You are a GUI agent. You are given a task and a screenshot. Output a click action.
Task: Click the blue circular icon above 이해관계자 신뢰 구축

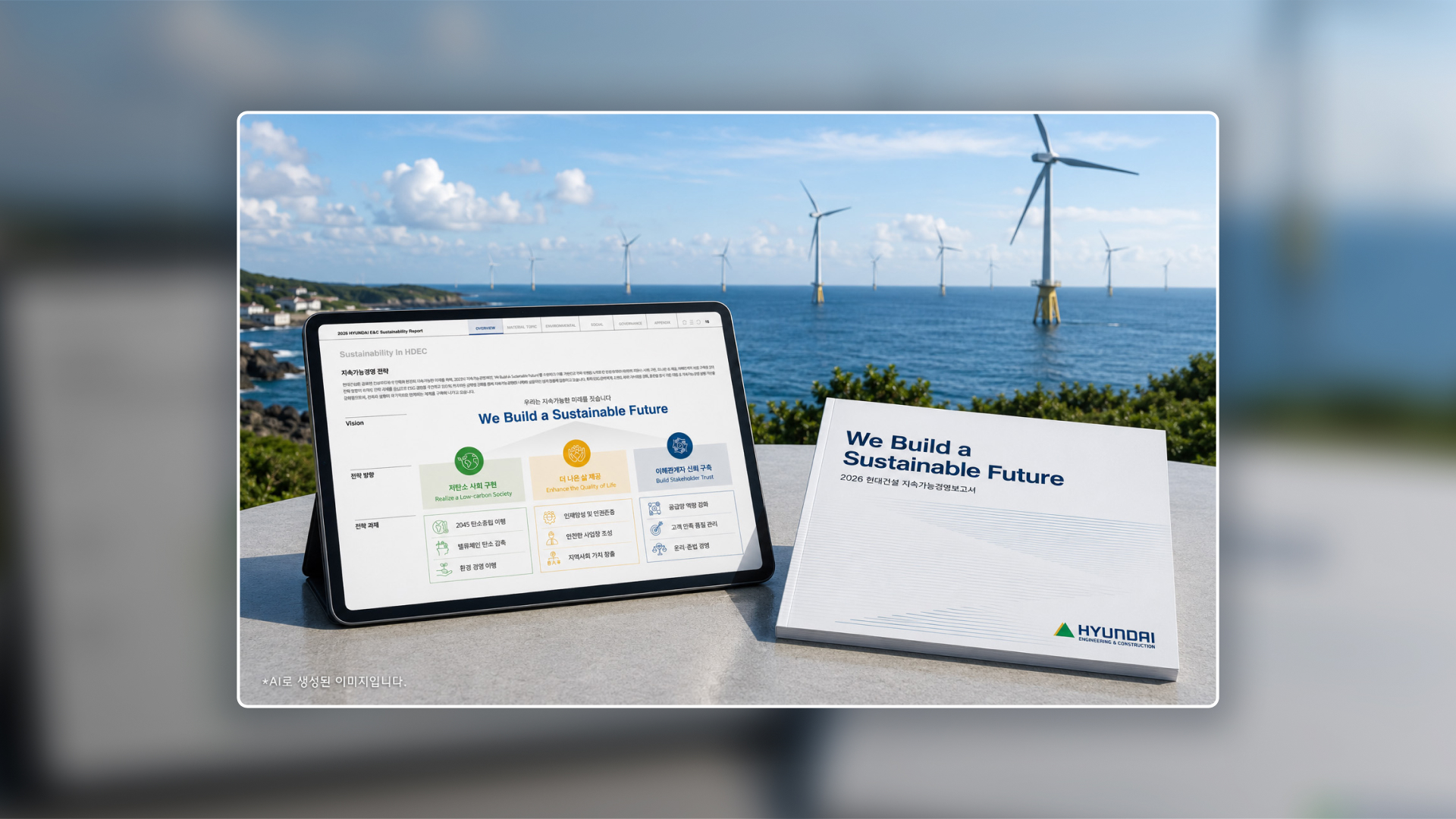point(679,445)
